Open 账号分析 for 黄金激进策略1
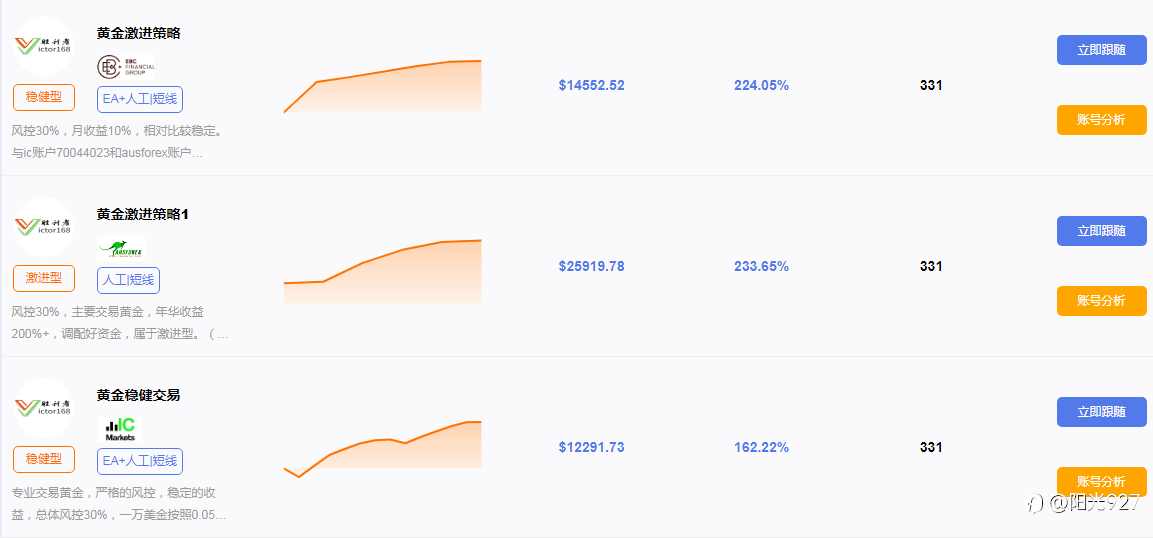The width and height of the screenshot is (1153, 538). (x=1102, y=301)
